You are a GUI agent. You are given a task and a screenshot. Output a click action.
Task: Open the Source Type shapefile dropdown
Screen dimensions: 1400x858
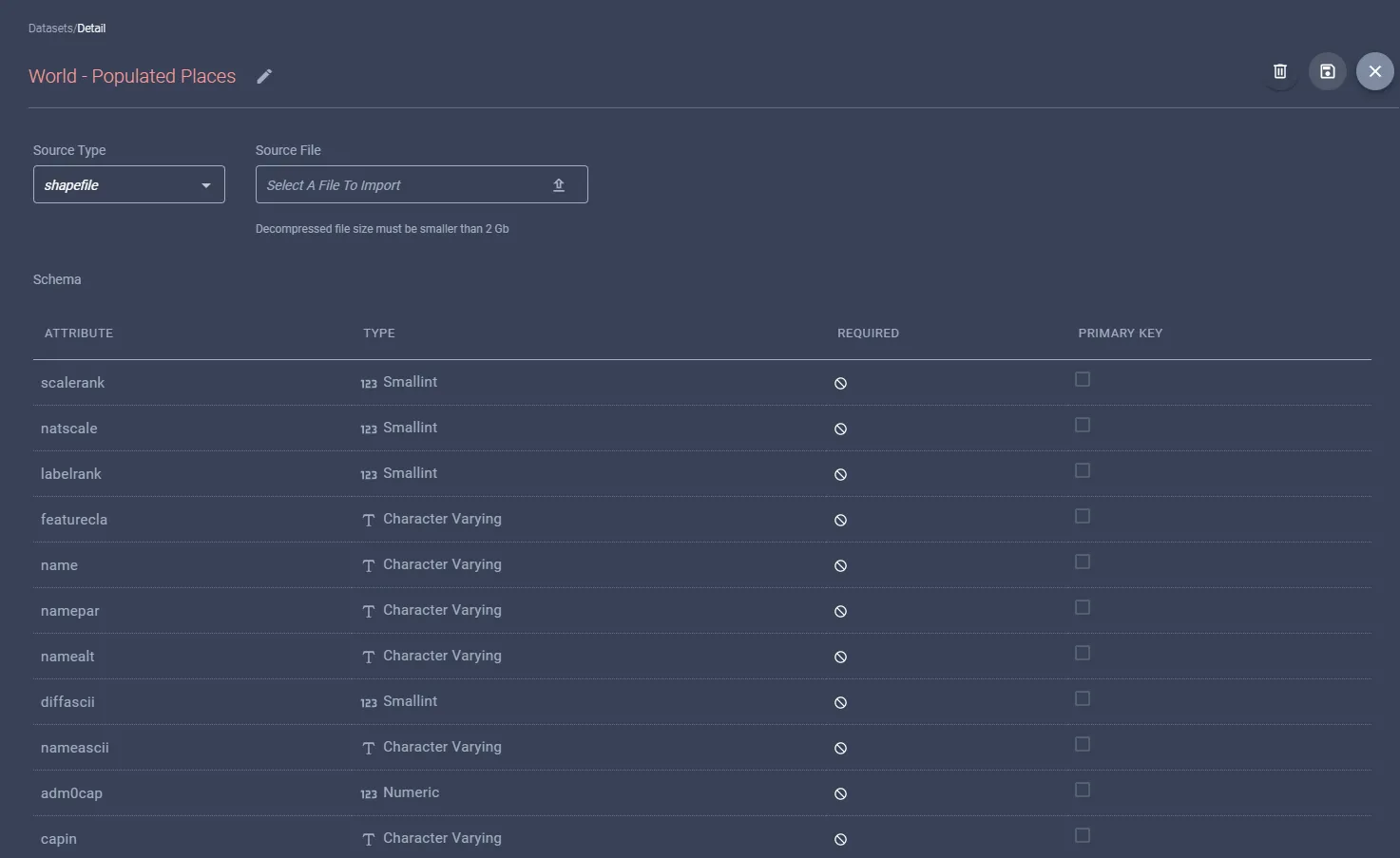(x=129, y=184)
